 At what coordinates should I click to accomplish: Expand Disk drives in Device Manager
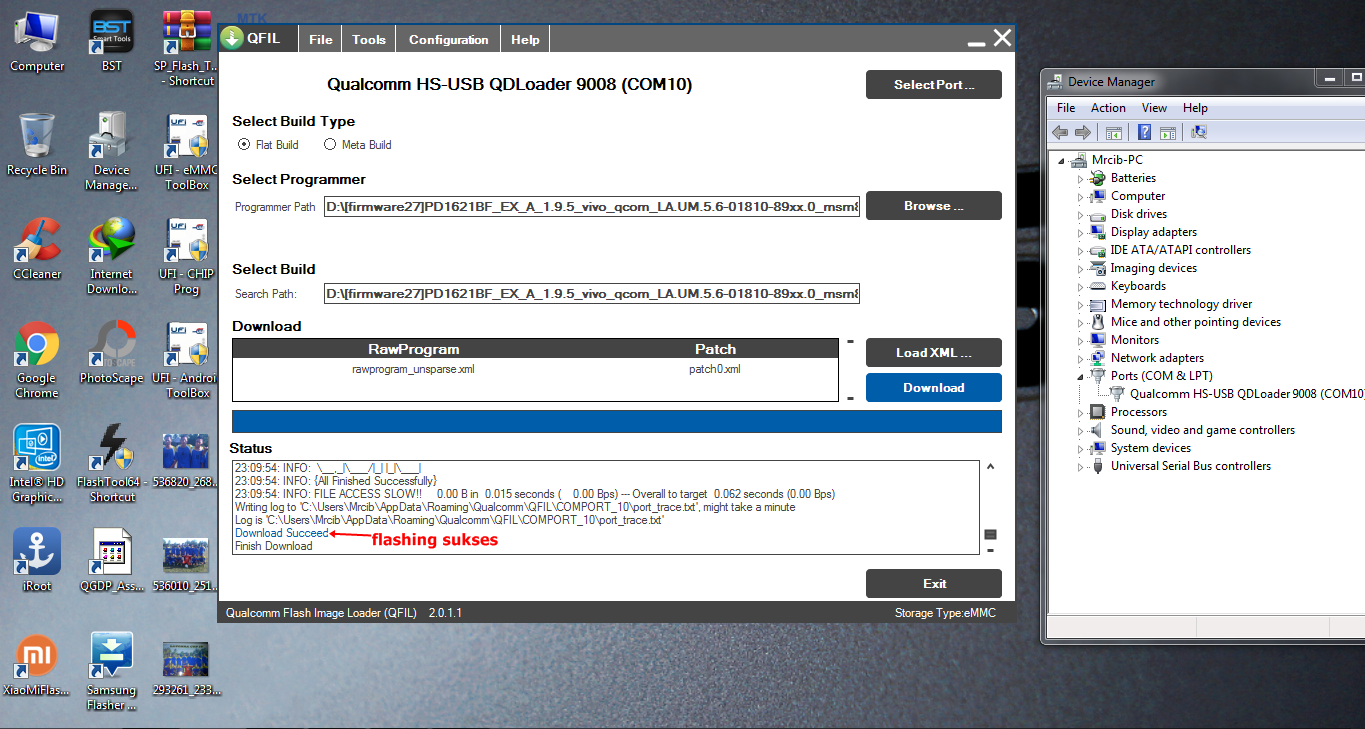(x=1080, y=214)
